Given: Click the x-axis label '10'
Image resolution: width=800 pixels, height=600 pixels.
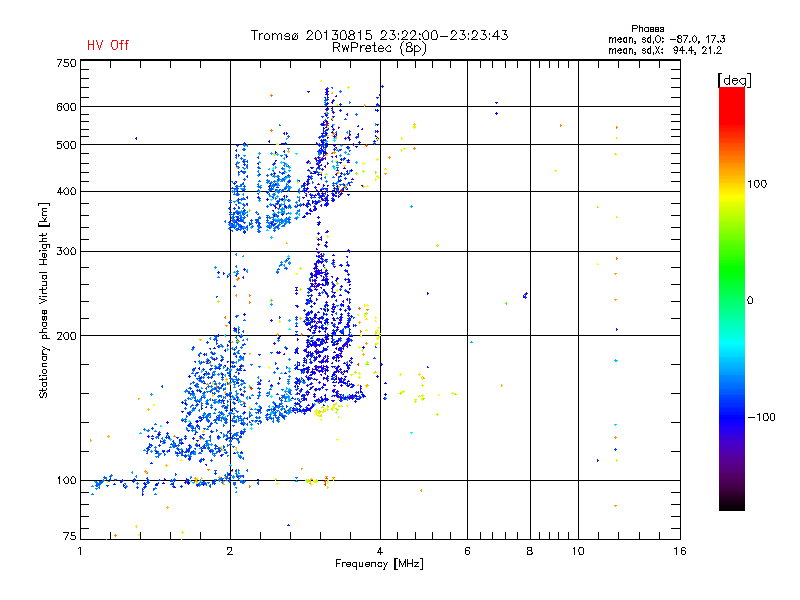Looking at the screenshot, I should 578,551.
